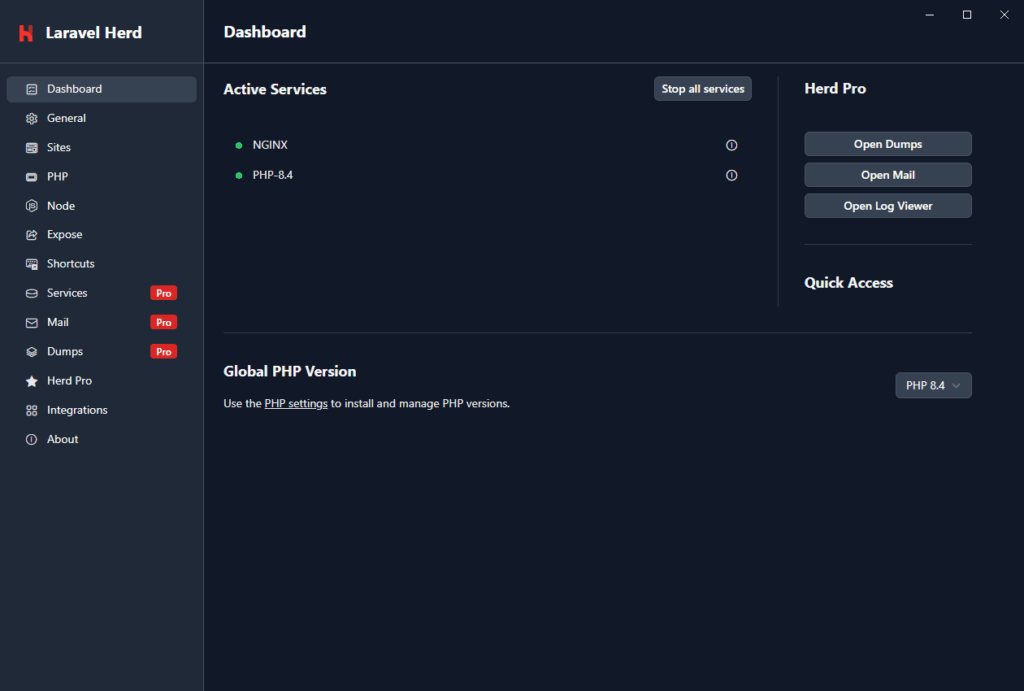Viewport: 1024px width, 691px height.
Task: Stop all services button
Action: click(703, 89)
